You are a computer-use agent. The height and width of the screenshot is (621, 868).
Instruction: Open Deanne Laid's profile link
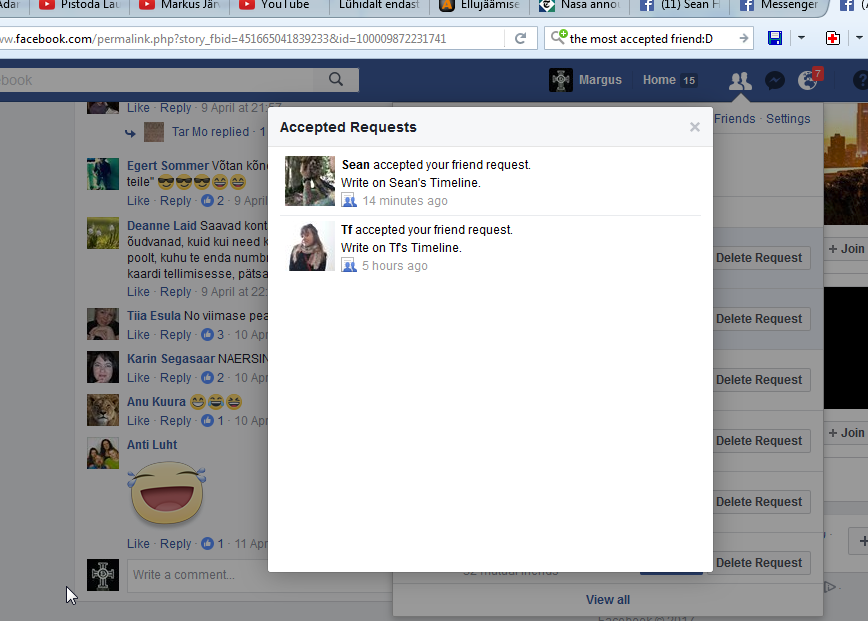[162, 225]
